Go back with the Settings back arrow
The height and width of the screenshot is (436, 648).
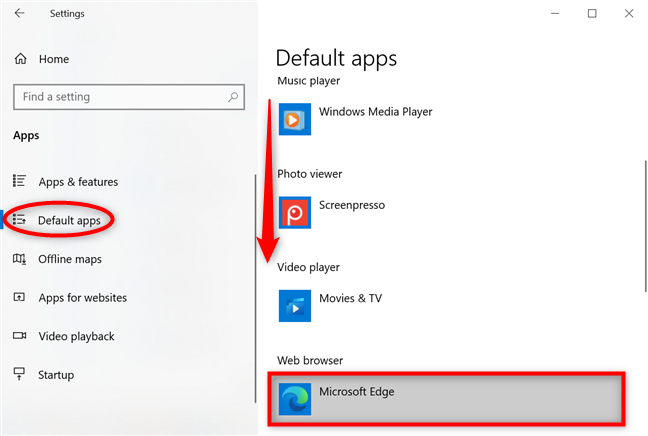[19, 13]
